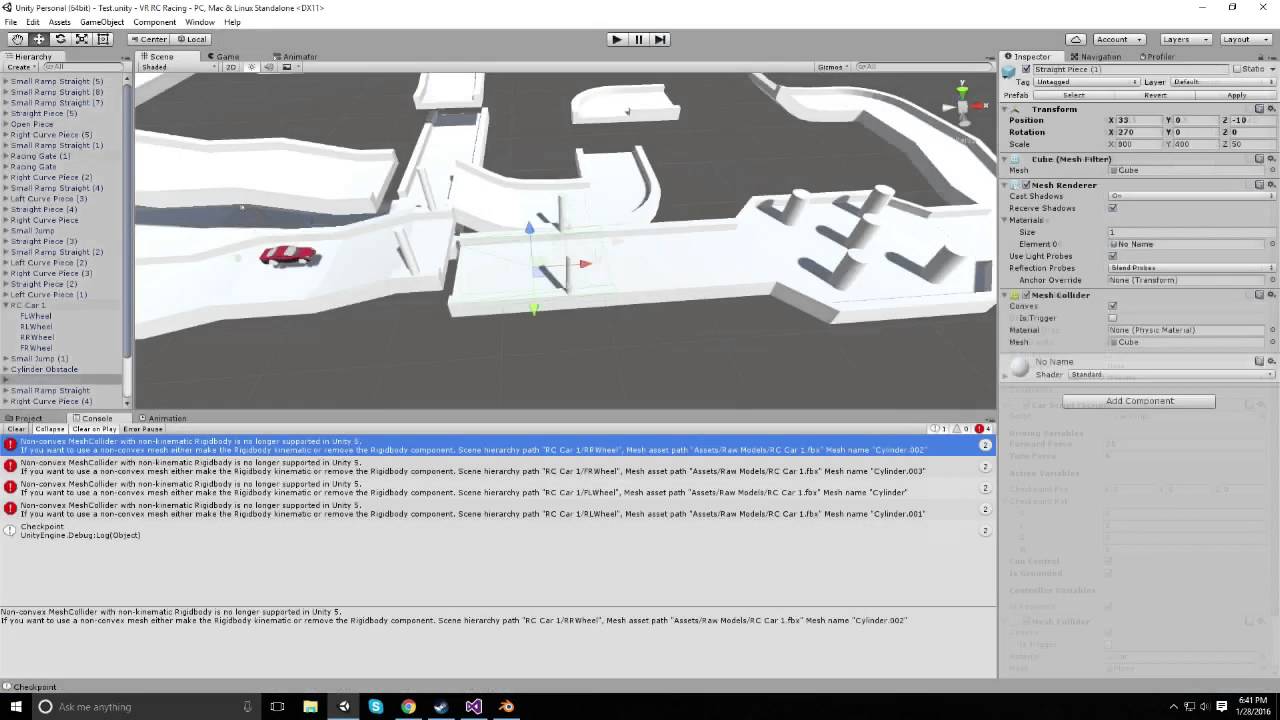
Task: Toggle Collapse in Console
Action: click(50, 429)
